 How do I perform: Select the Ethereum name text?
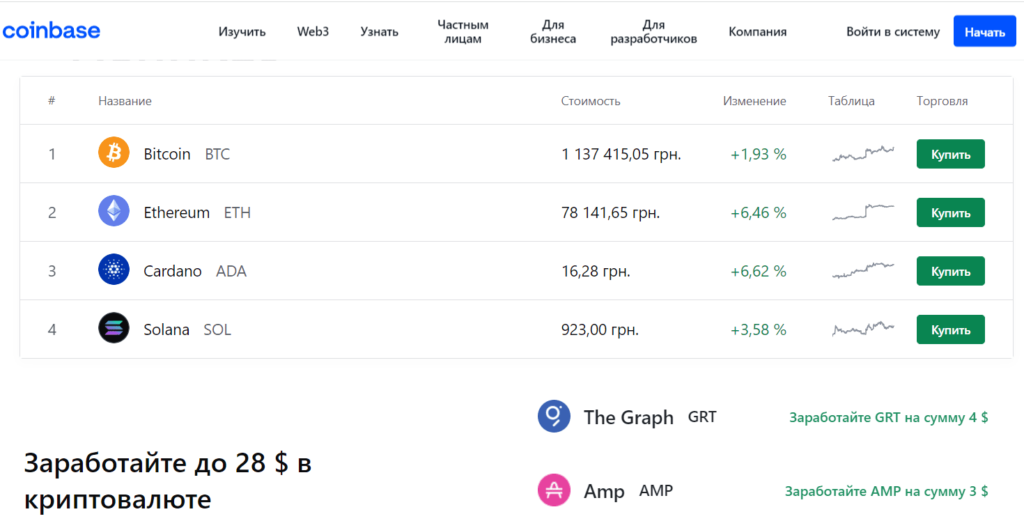[176, 213]
